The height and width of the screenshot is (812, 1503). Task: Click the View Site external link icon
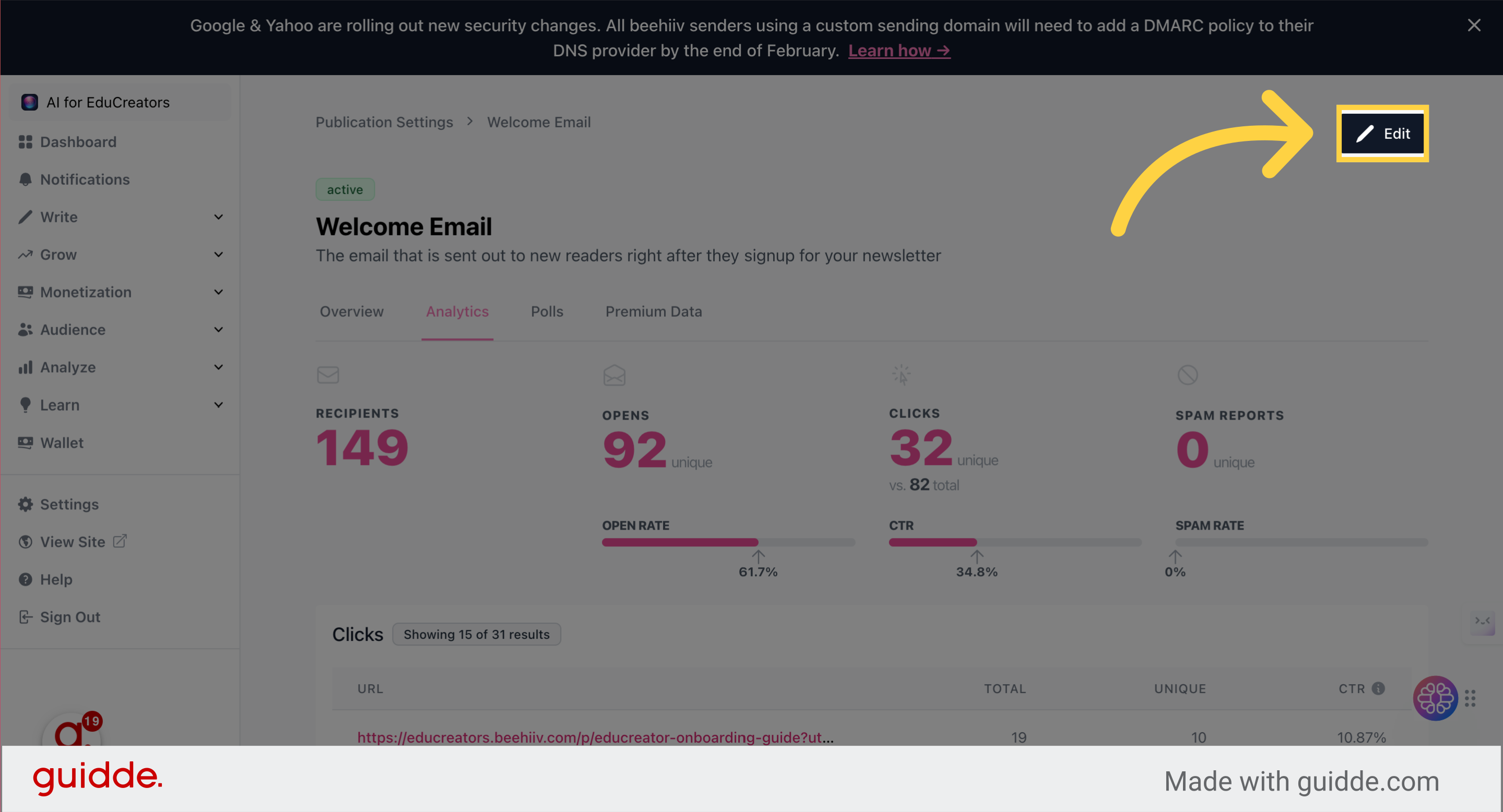120,541
